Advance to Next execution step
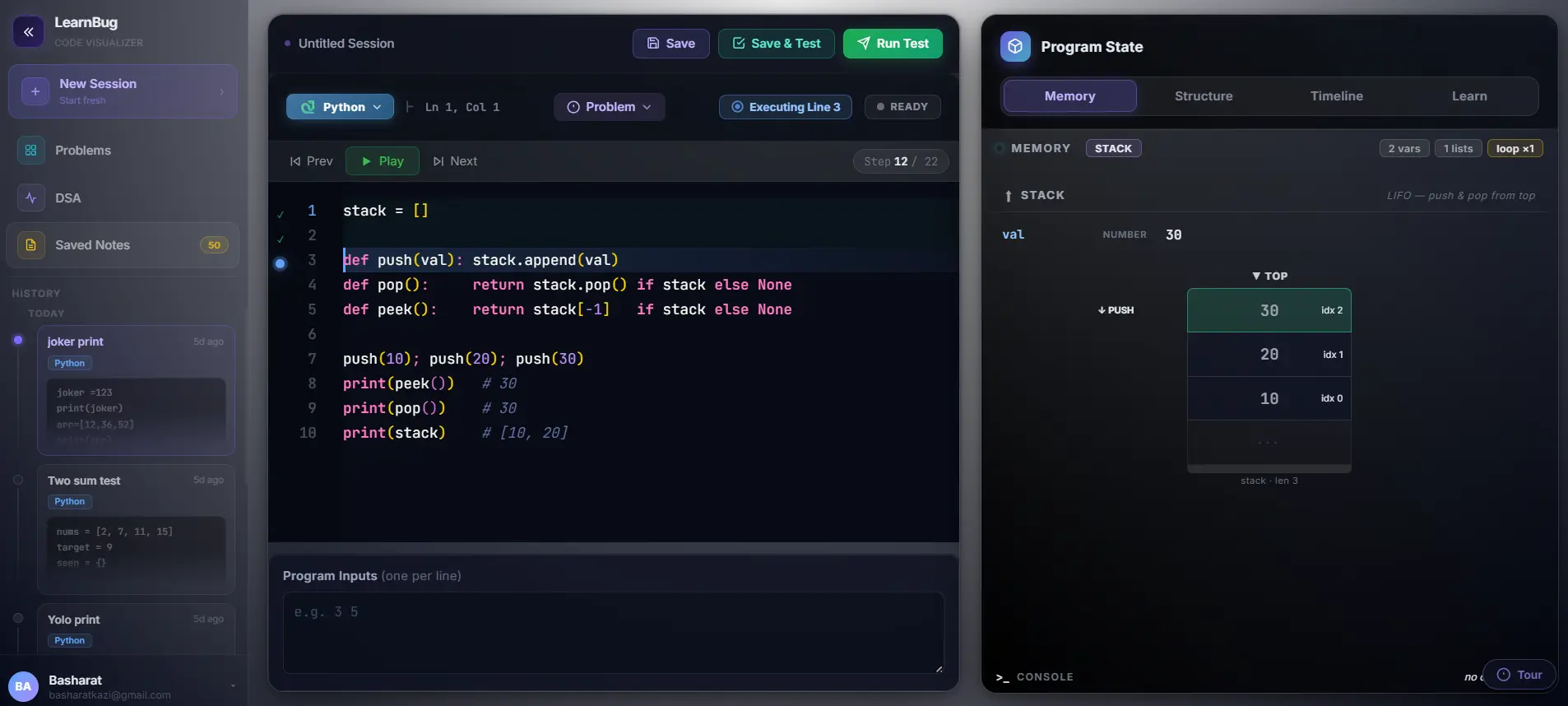This screenshot has height=706, width=1568. tap(455, 161)
